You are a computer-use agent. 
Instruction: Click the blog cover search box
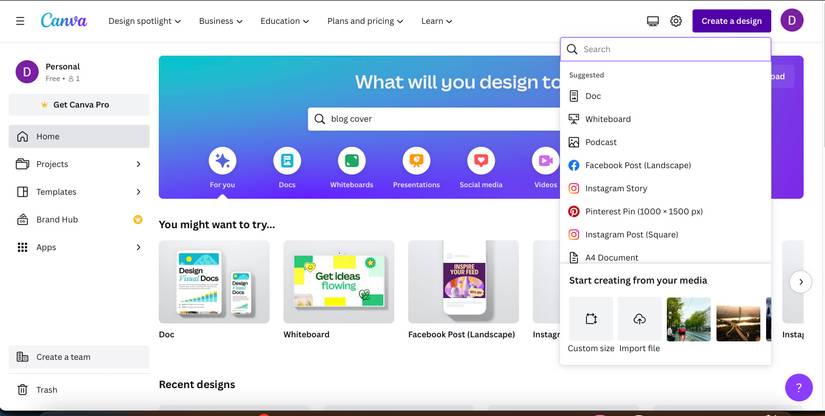click(434, 119)
